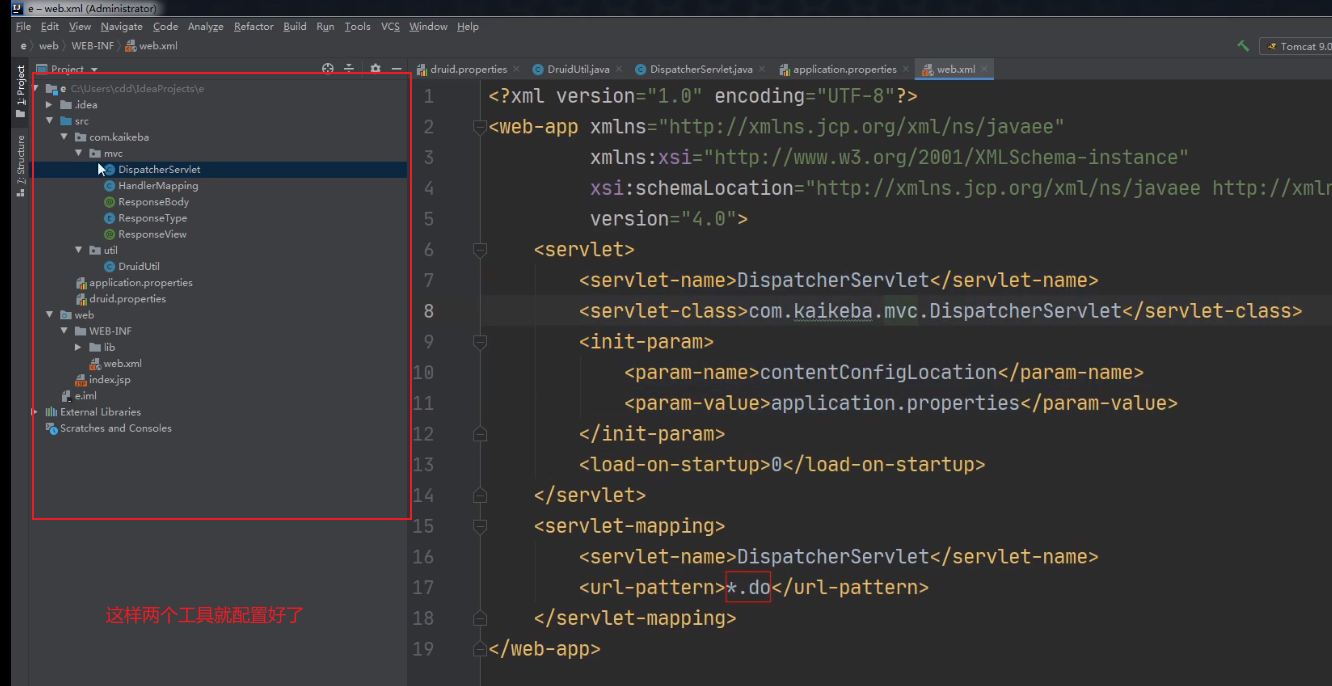The image size is (1332, 686).
Task: Close the web.xml editor tab
Action: coord(985,70)
